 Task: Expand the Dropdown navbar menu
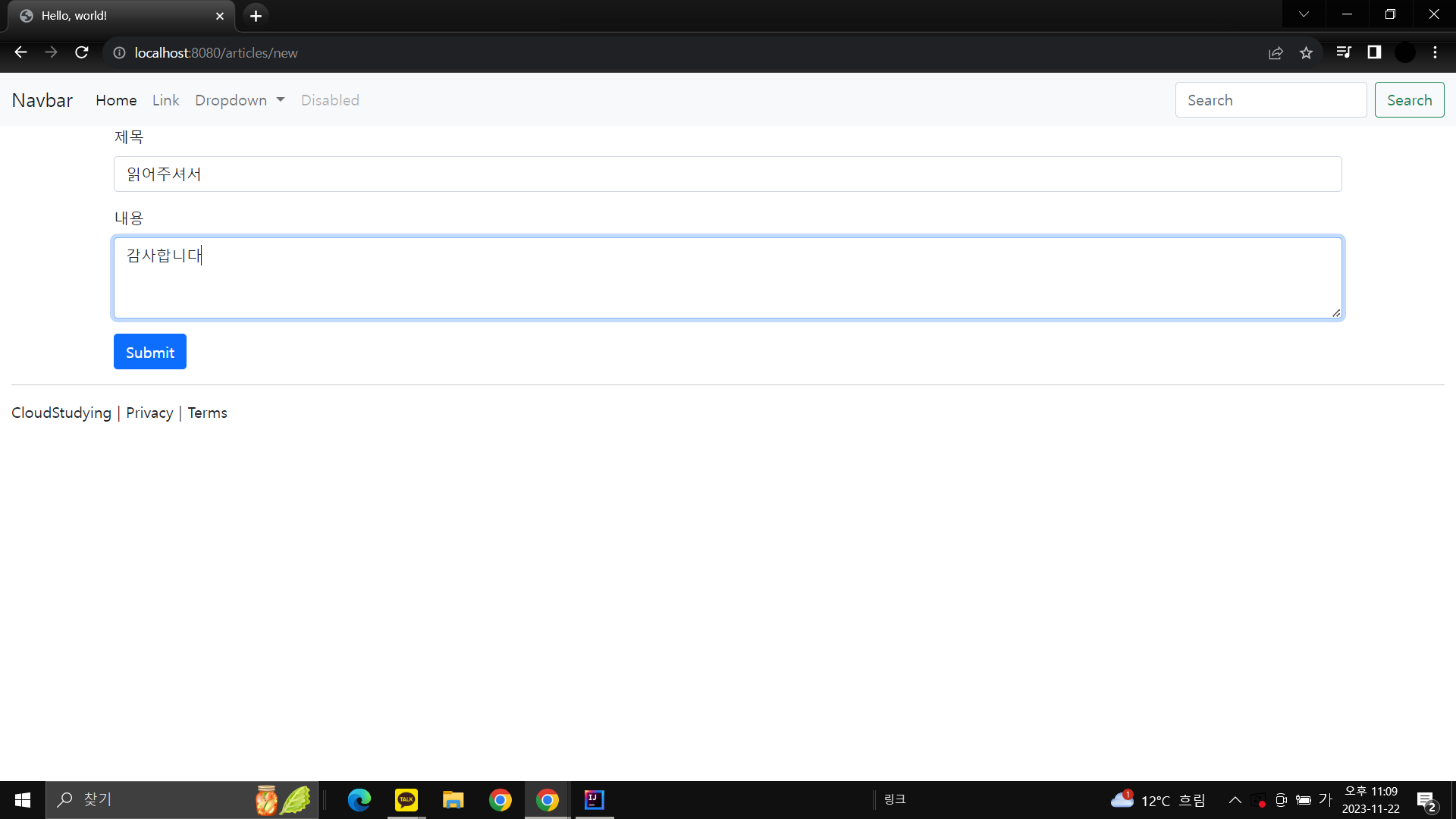[x=240, y=100]
